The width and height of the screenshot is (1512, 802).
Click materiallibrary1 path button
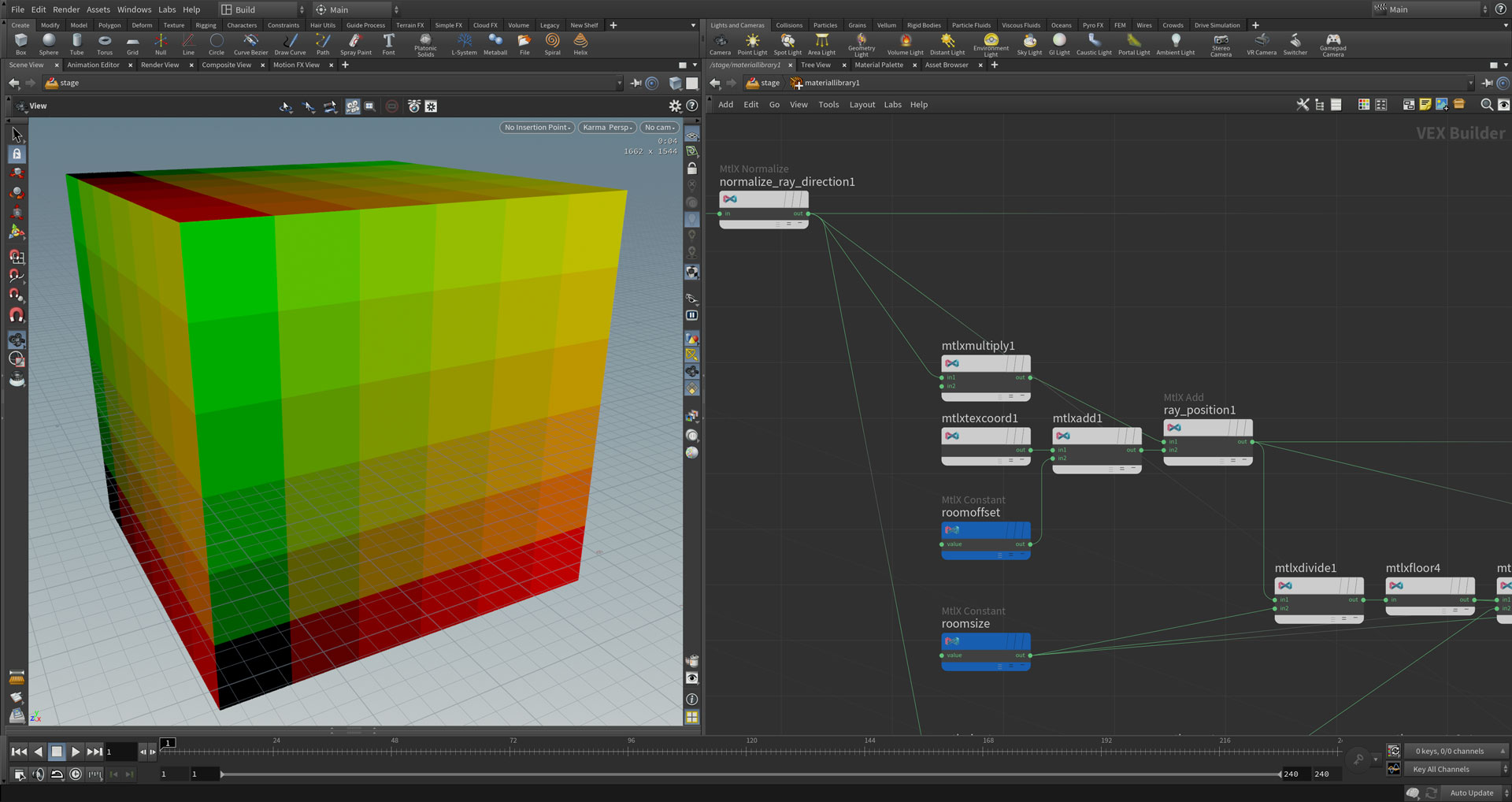[825, 83]
